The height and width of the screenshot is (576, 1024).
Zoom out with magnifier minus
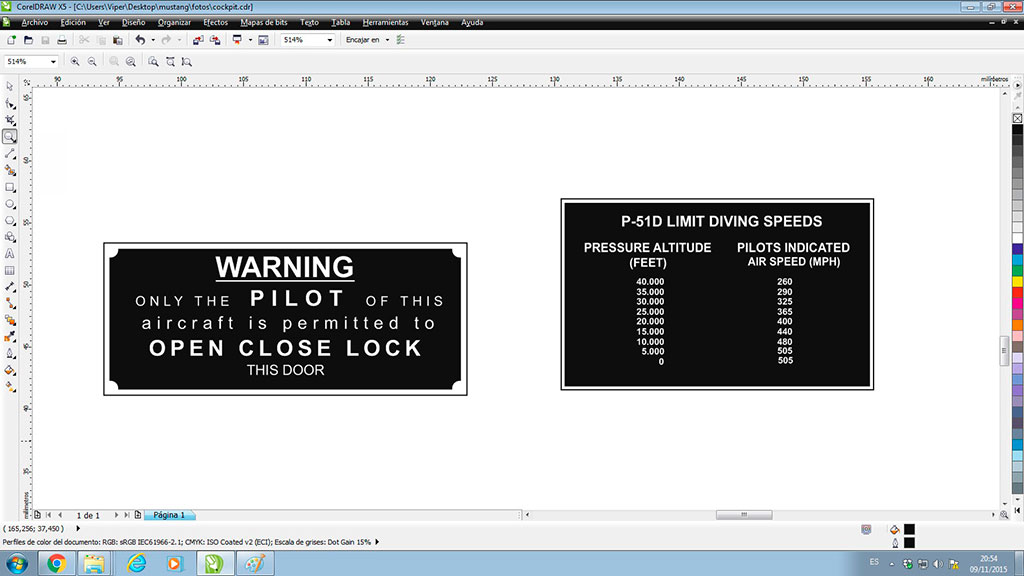[x=92, y=61]
